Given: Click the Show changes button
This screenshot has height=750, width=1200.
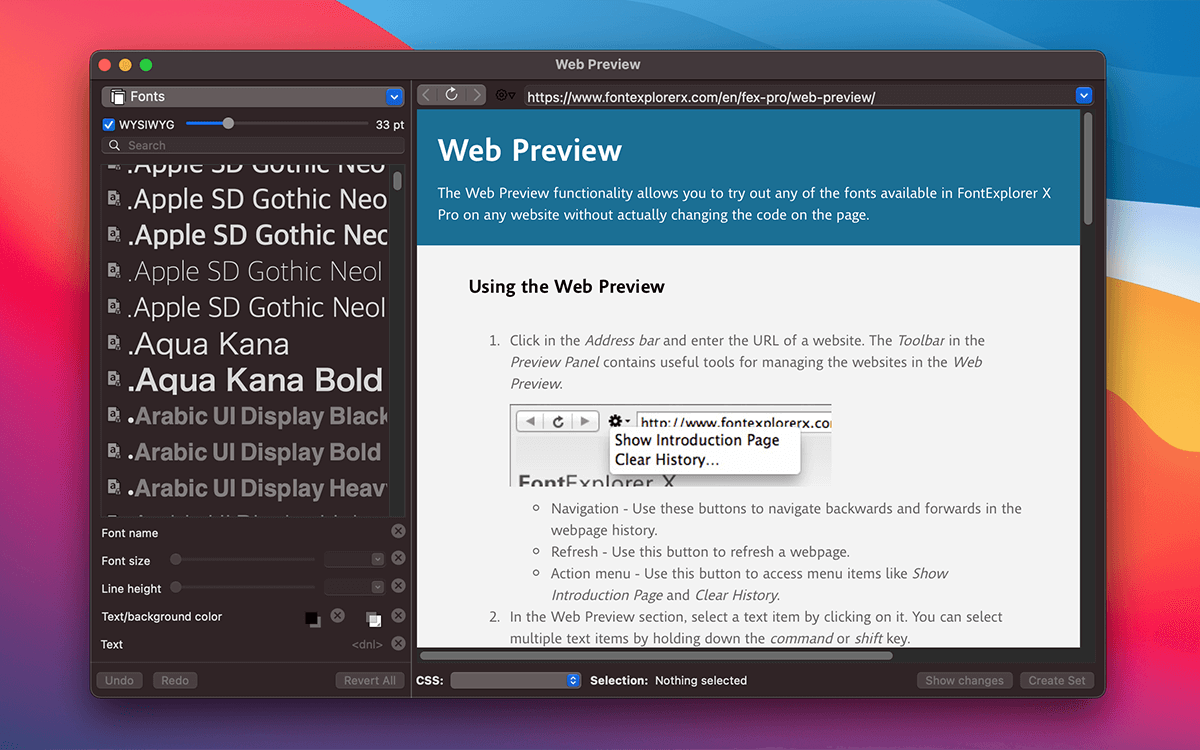Looking at the screenshot, I should tap(964, 680).
